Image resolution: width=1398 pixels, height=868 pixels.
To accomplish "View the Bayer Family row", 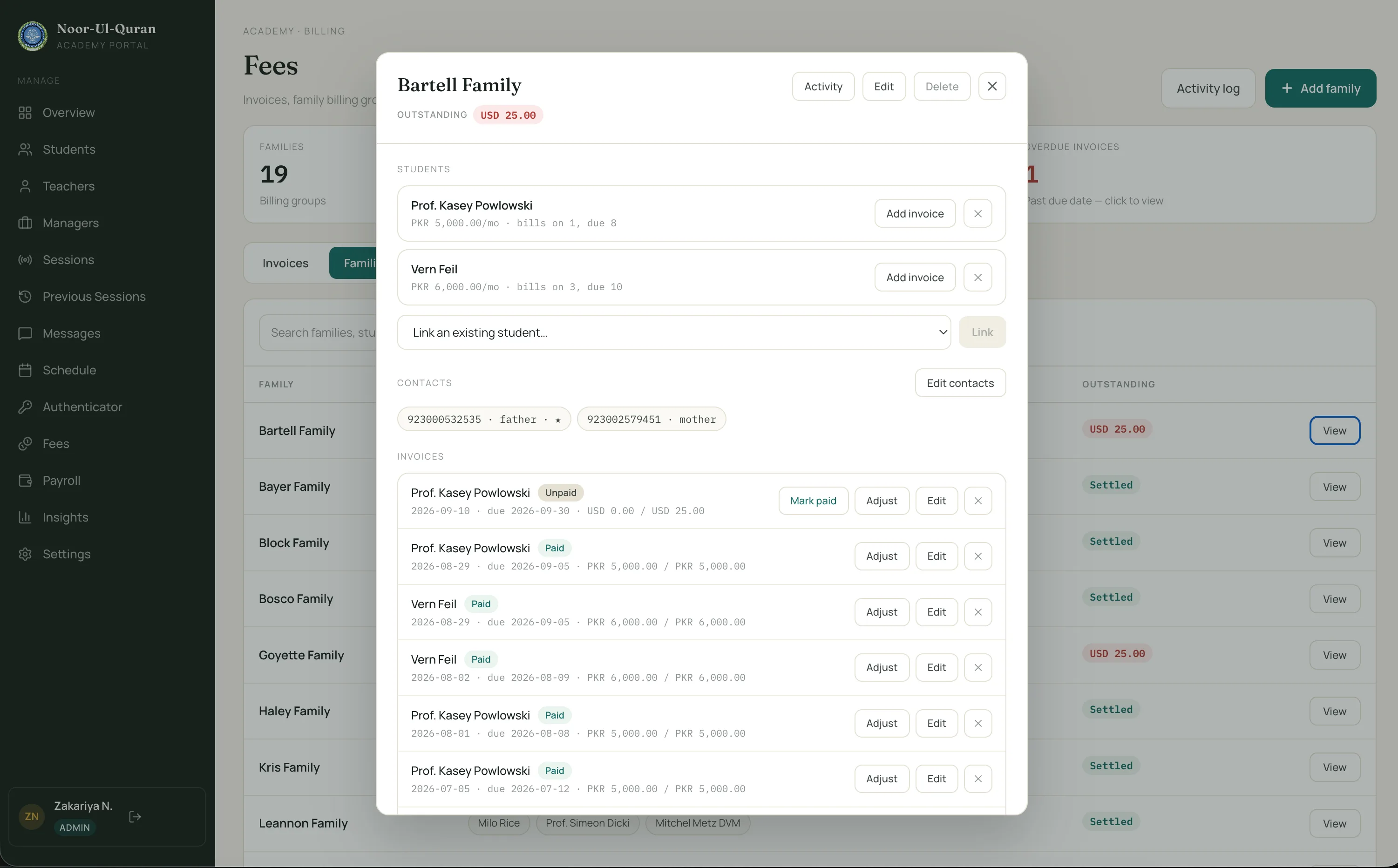I will [x=1334, y=487].
